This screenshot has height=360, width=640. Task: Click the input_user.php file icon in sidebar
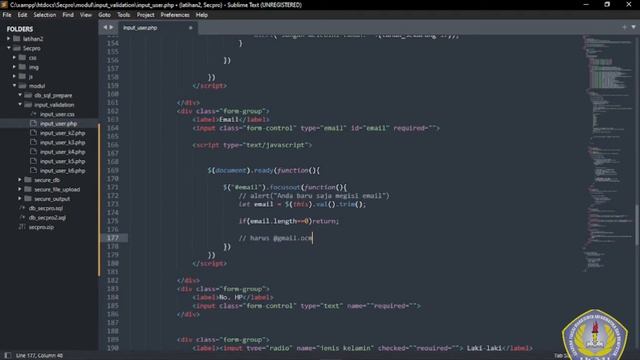[33, 123]
